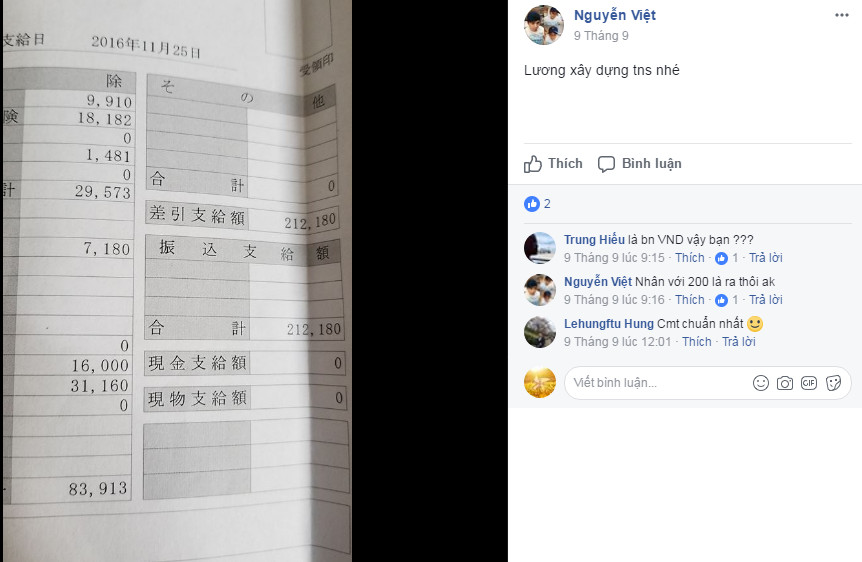862x562 pixels.
Task: Reply to Trung Hiếu's comment via Trả lời
Action: click(x=765, y=258)
